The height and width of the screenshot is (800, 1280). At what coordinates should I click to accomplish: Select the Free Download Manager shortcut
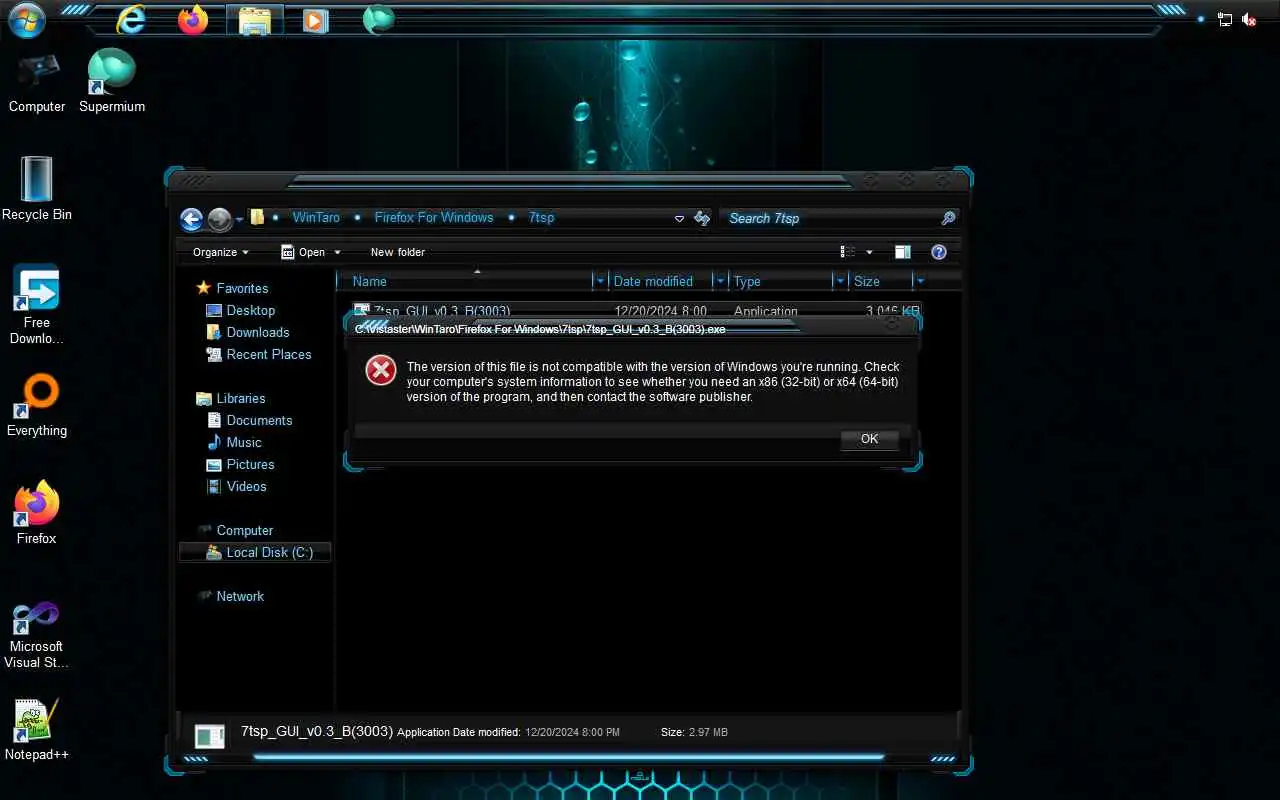click(x=37, y=305)
